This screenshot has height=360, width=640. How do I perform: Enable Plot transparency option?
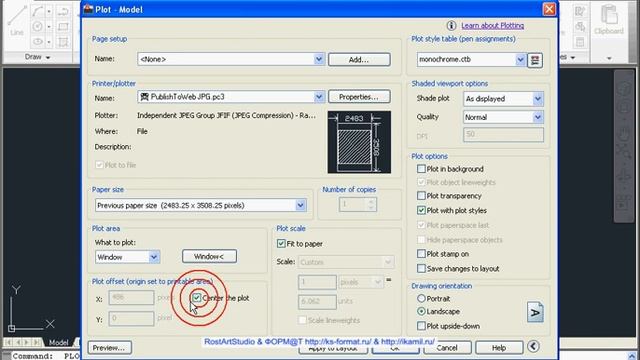click(421, 196)
